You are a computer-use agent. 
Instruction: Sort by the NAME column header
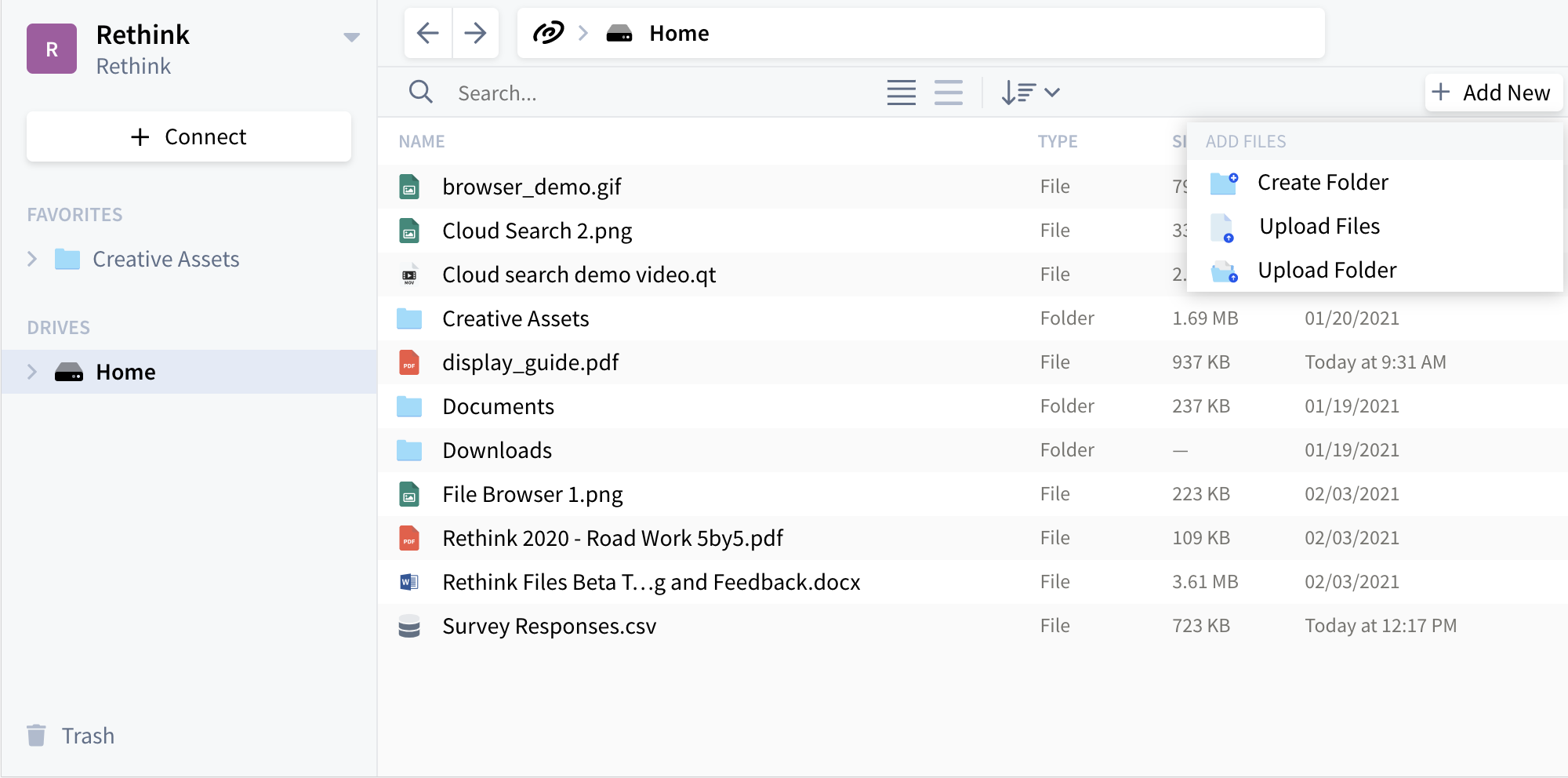point(422,141)
